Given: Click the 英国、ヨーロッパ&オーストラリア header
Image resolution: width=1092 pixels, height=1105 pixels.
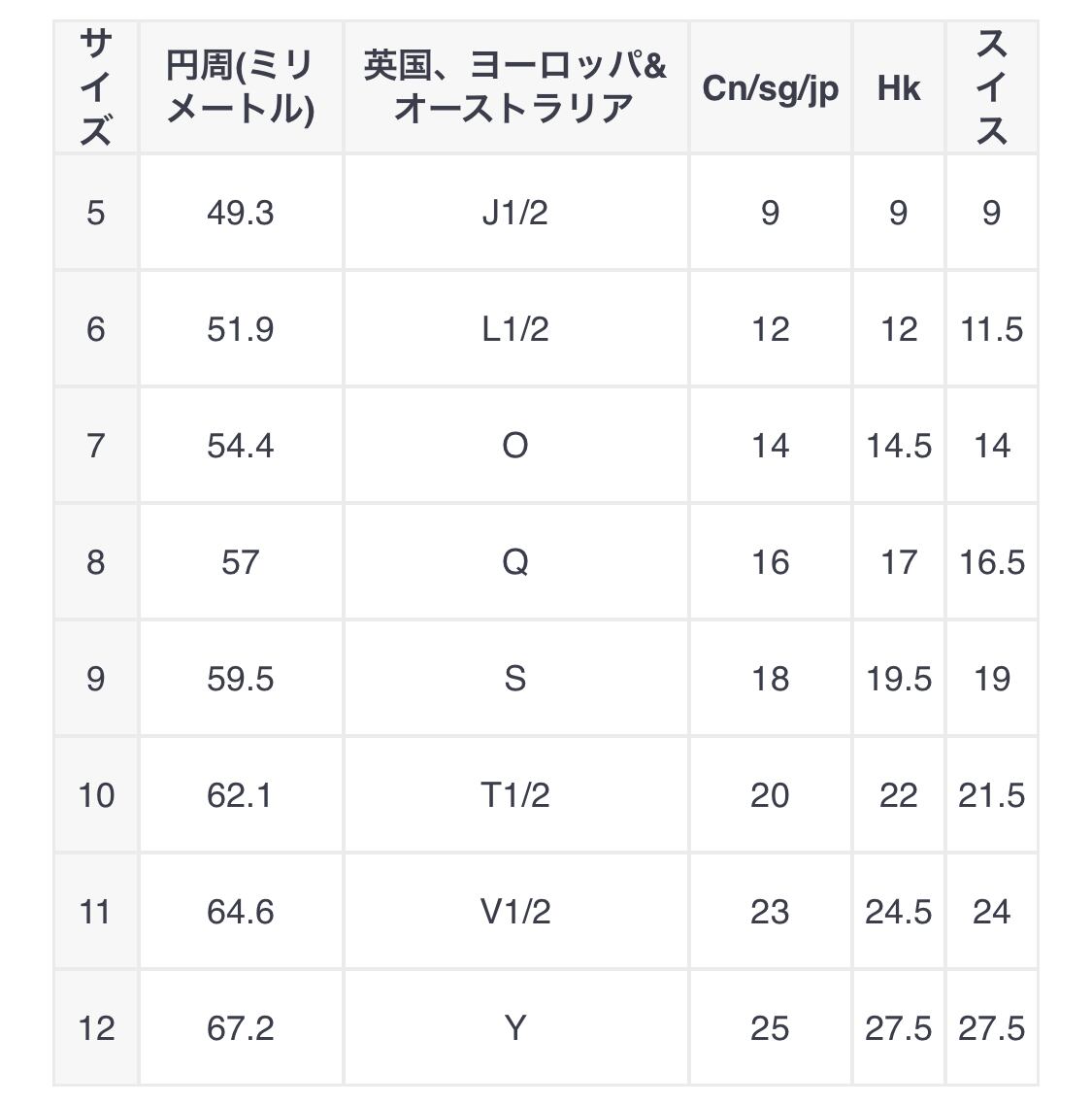Looking at the screenshot, I should 515,87.
